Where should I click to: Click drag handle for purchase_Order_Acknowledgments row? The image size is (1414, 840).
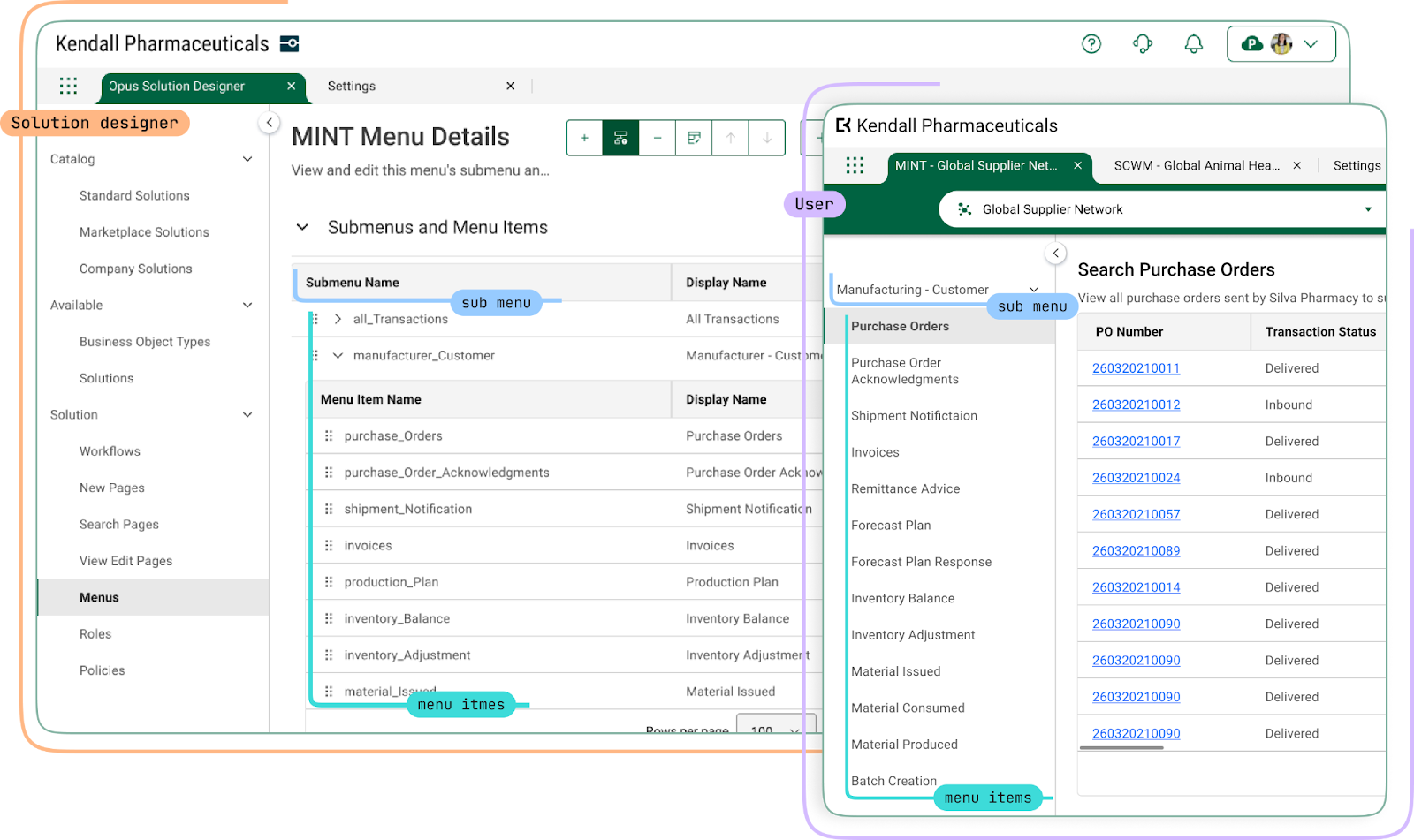[x=329, y=473]
